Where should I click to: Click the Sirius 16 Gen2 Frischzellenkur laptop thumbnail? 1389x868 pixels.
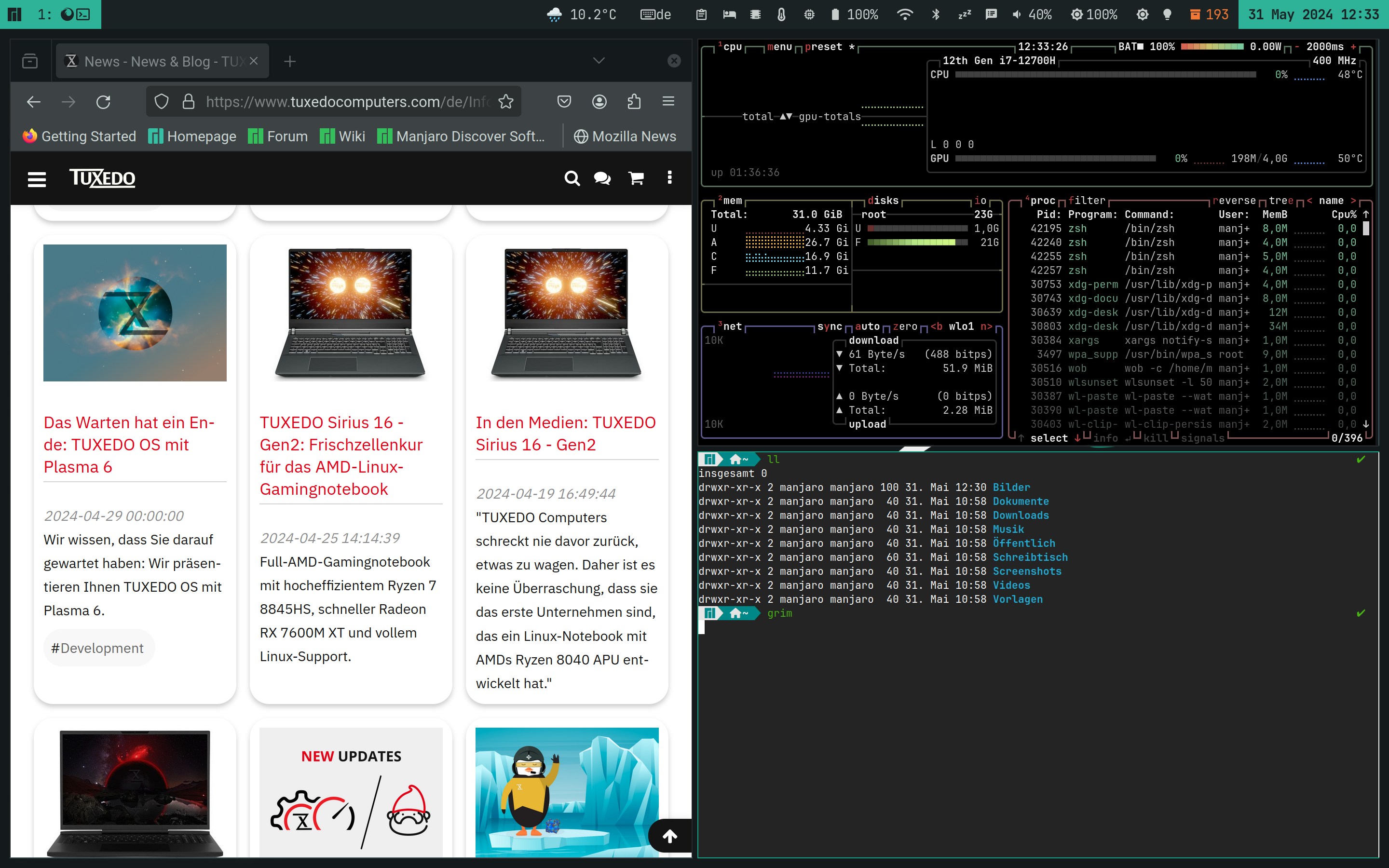[350, 313]
